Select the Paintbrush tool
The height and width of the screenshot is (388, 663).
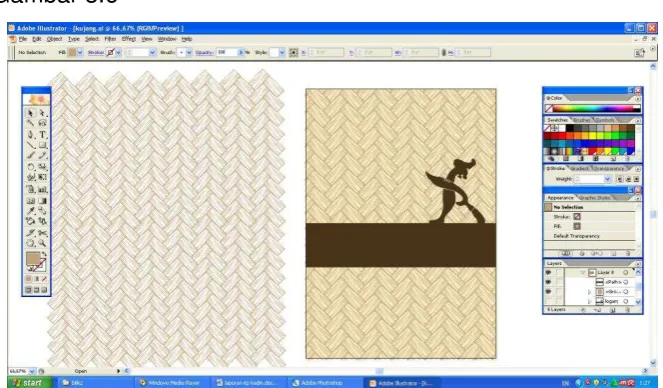(30, 155)
